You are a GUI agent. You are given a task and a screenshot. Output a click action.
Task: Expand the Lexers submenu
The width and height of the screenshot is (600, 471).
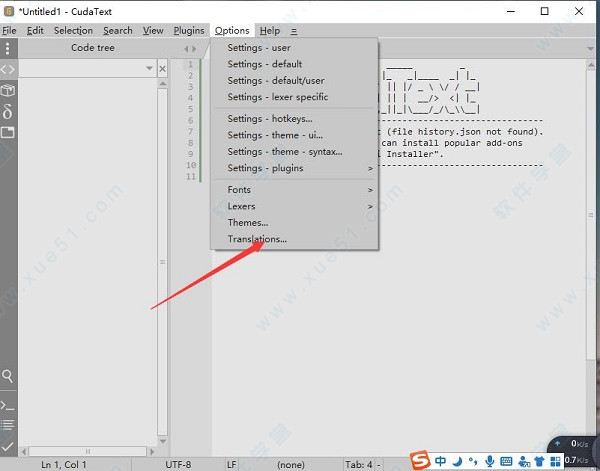pyautogui.click(x=295, y=206)
